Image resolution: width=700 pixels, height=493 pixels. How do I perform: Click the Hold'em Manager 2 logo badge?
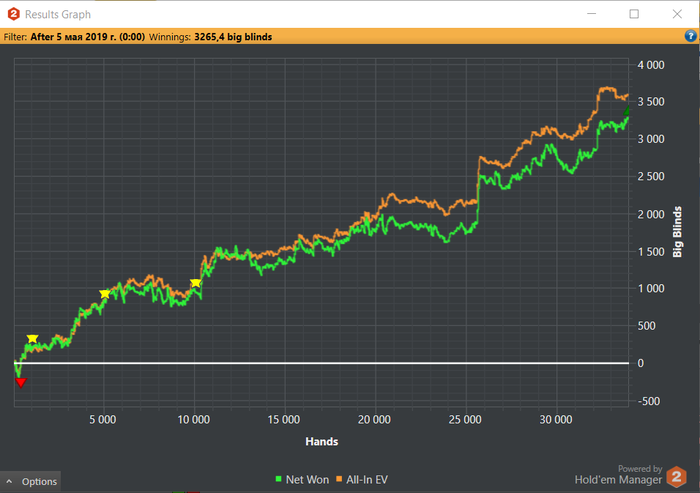coord(676,477)
